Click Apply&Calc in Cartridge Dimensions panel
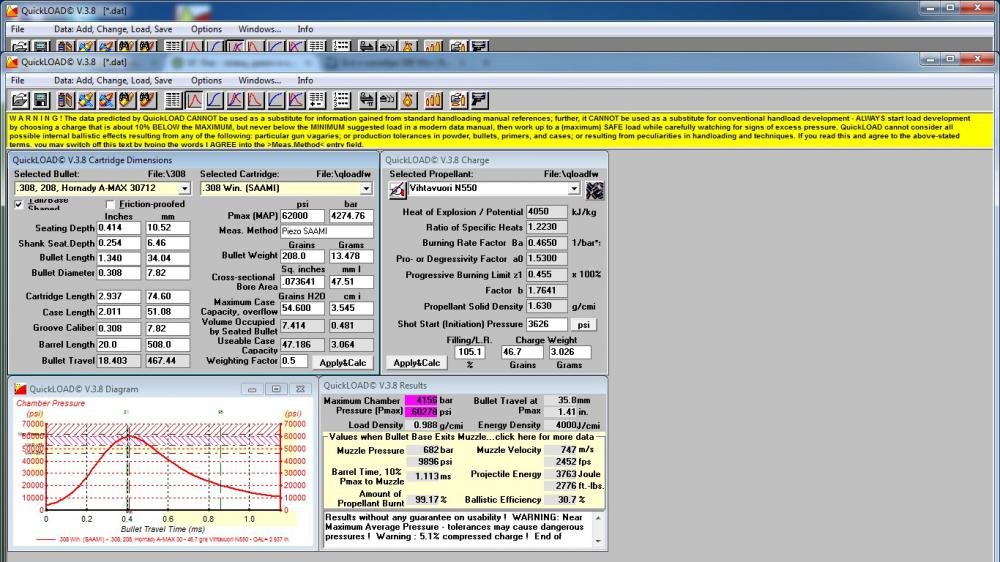The image size is (1000, 562). click(342, 362)
